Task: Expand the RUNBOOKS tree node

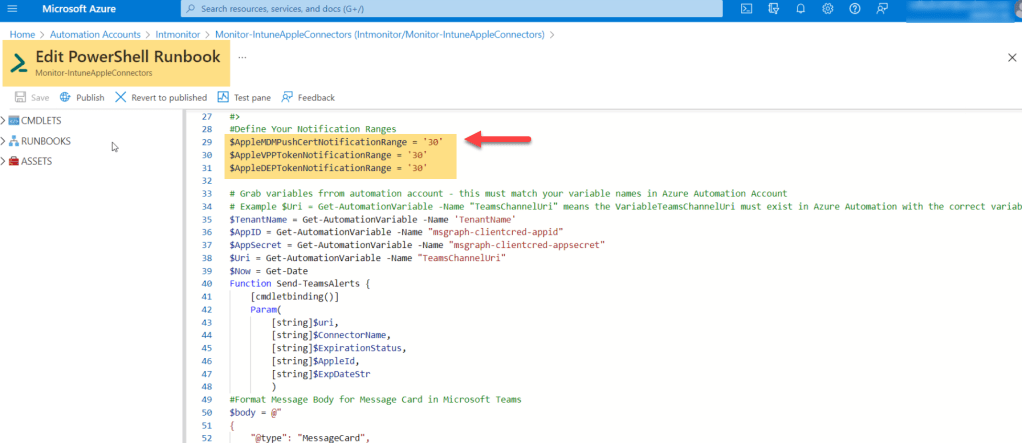Action: coord(4,141)
